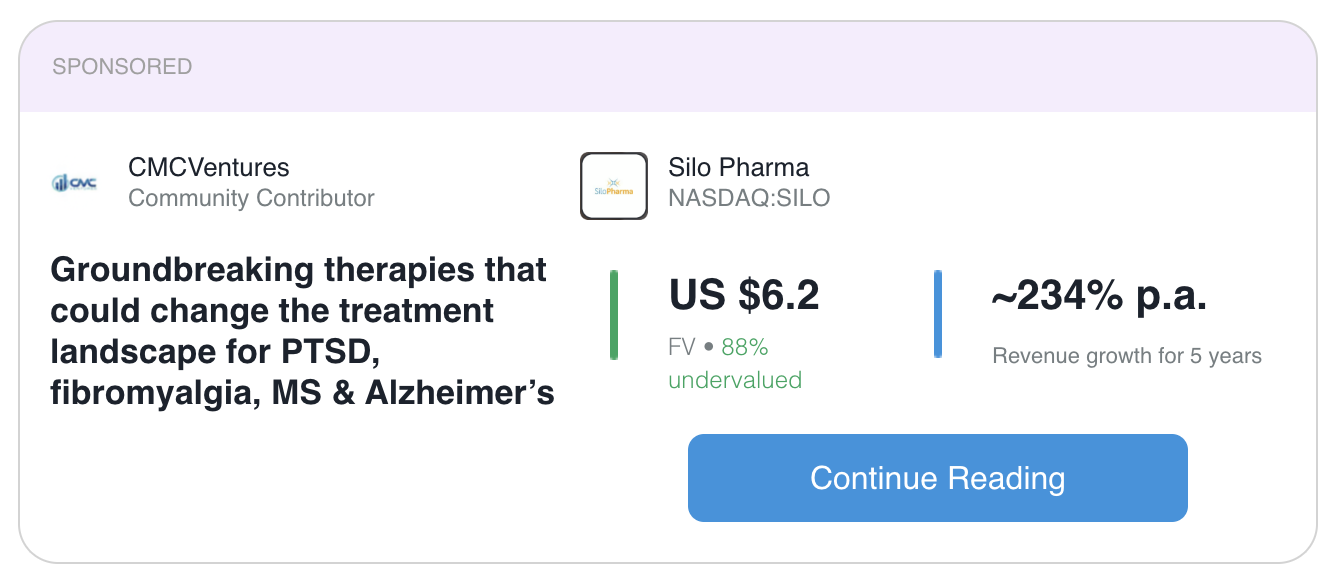Click the Revenue growth for 5 years label

(x=1127, y=356)
